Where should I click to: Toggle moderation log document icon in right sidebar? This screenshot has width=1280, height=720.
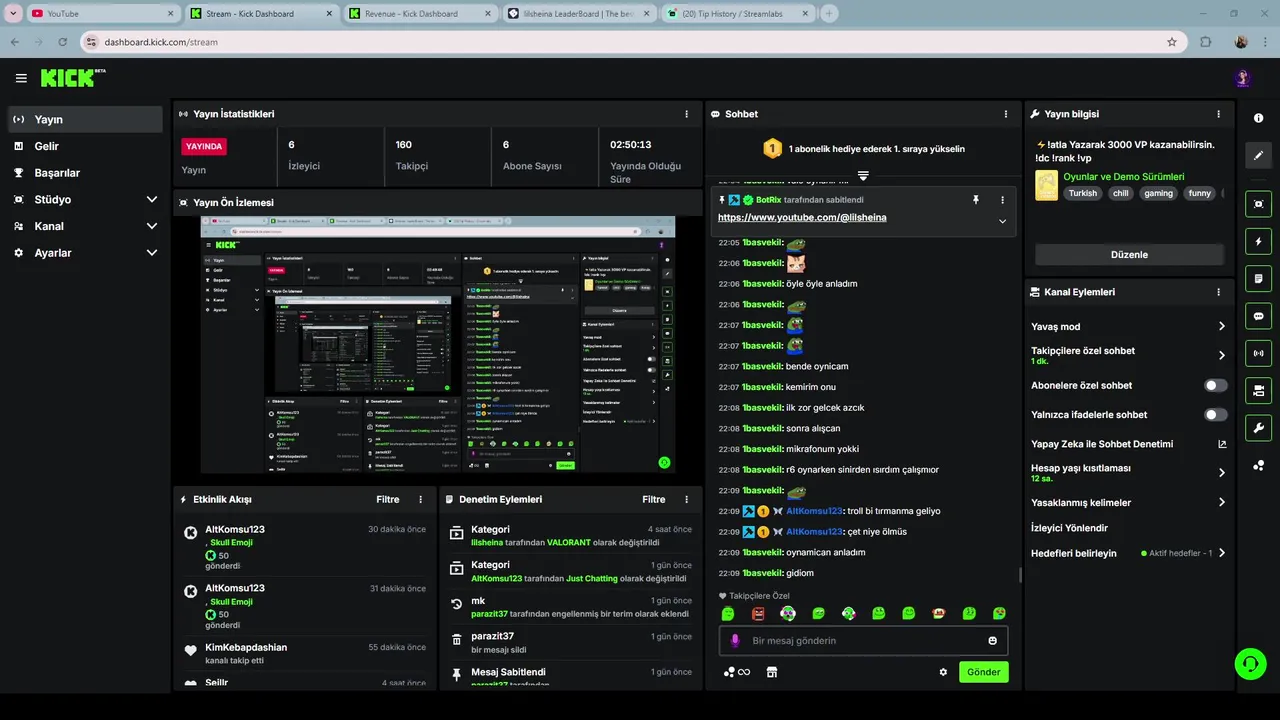[1258, 278]
